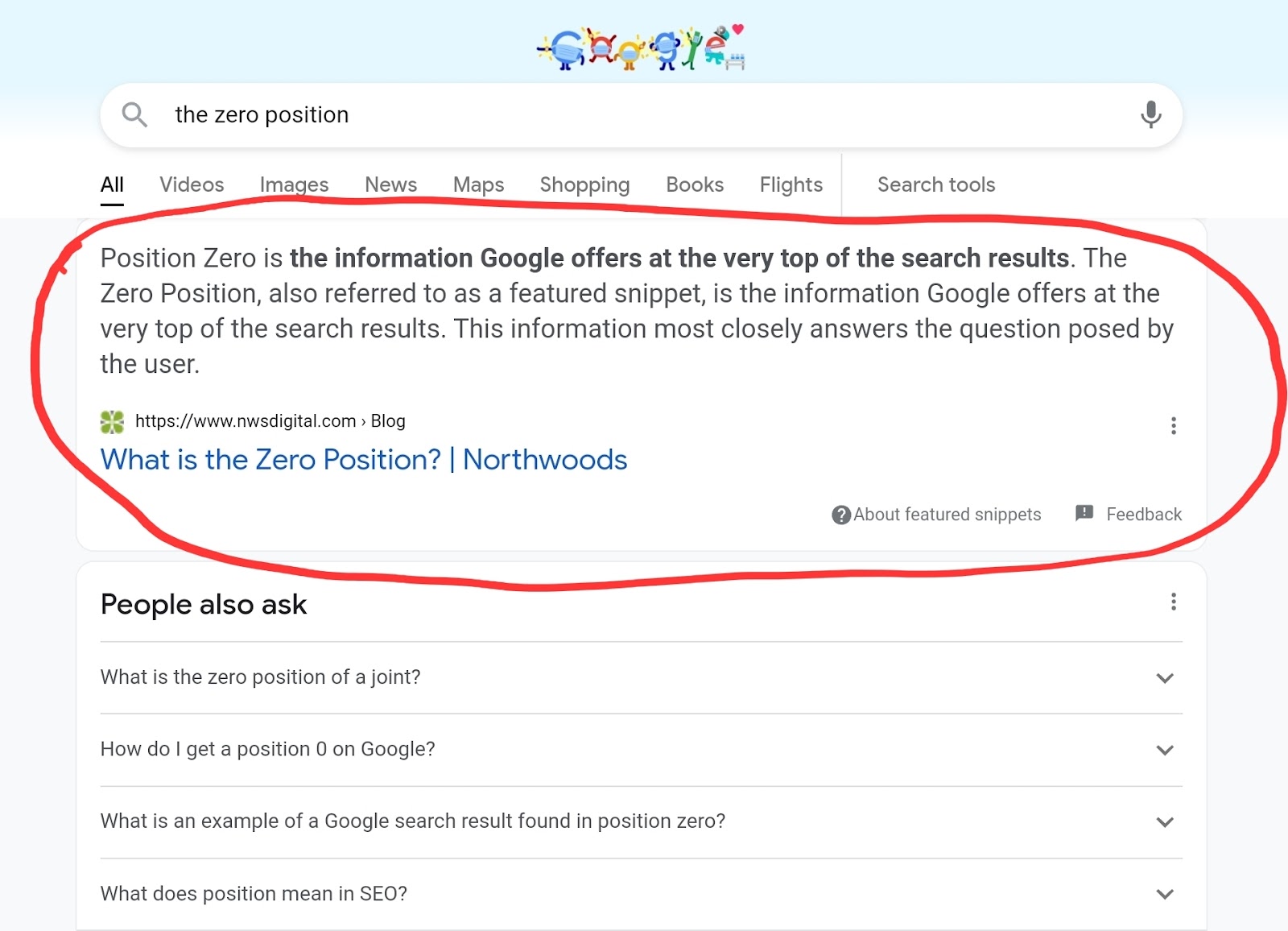Switch to the Maps tab
This screenshot has width=1288, height=931.
478,185
